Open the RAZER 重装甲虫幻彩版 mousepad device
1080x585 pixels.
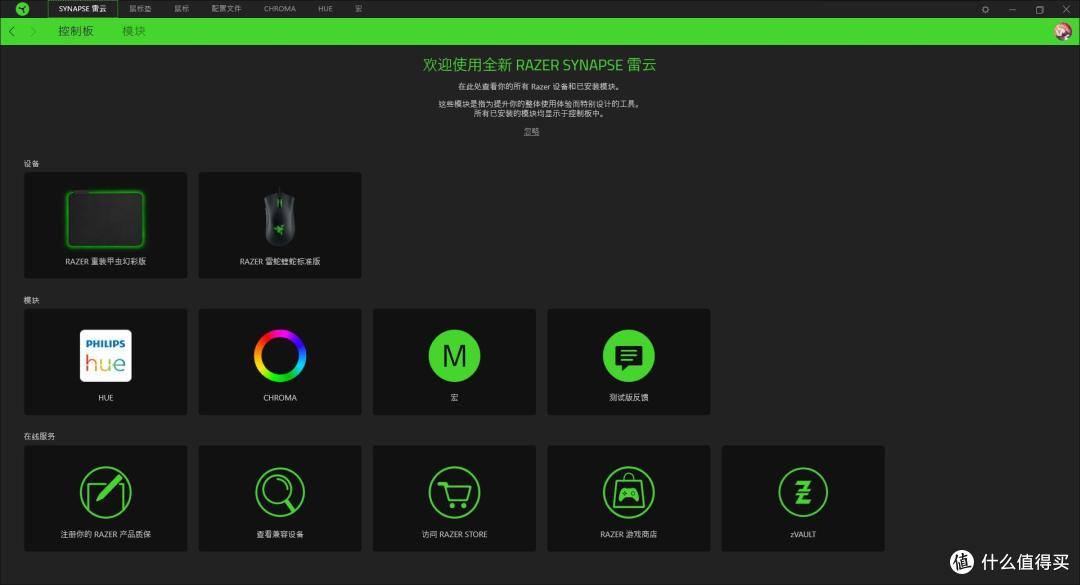tap(105, 225)
